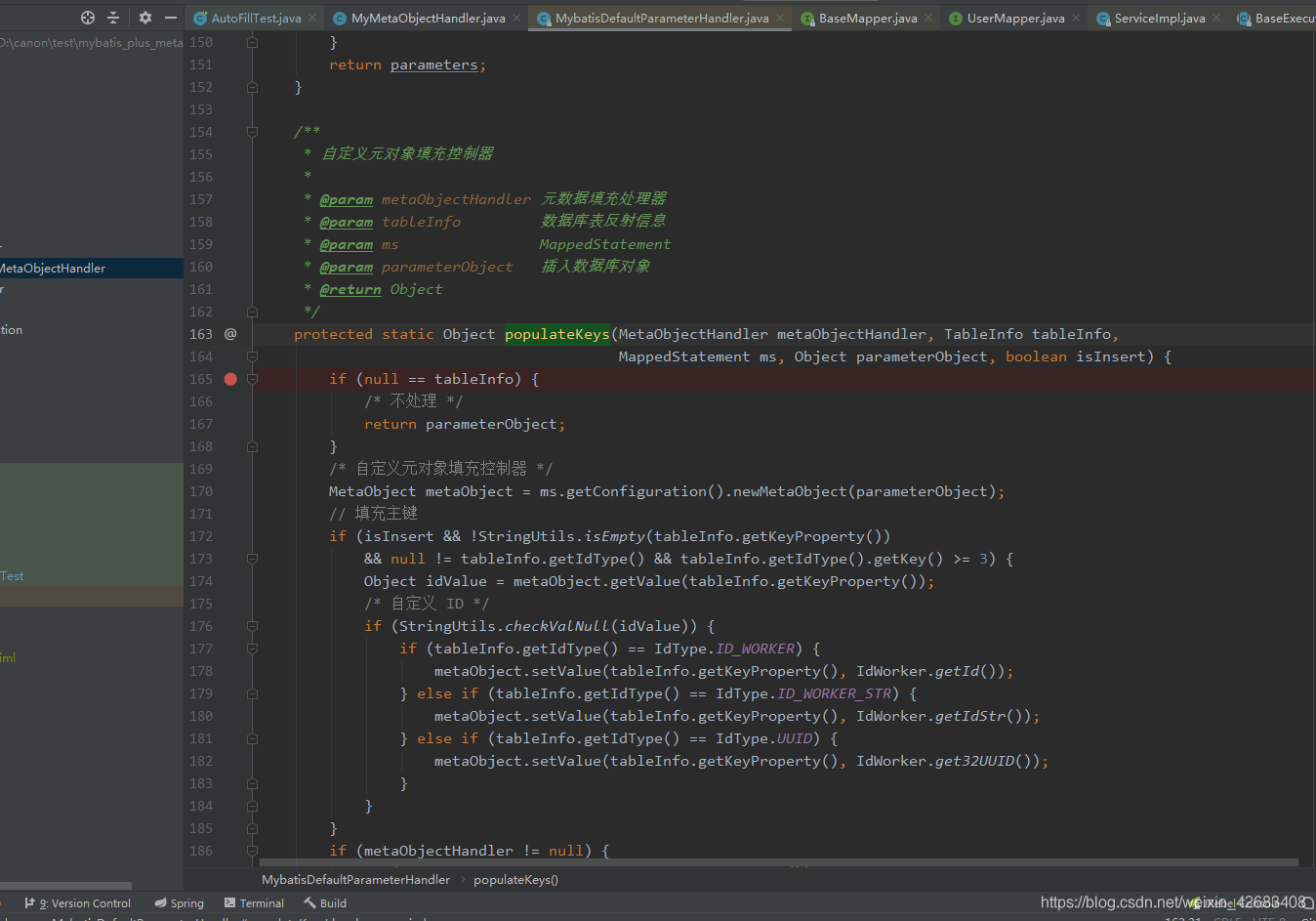
Task: Click the populateKeys() breadcrumb
Action: click(x=515, y=879)
